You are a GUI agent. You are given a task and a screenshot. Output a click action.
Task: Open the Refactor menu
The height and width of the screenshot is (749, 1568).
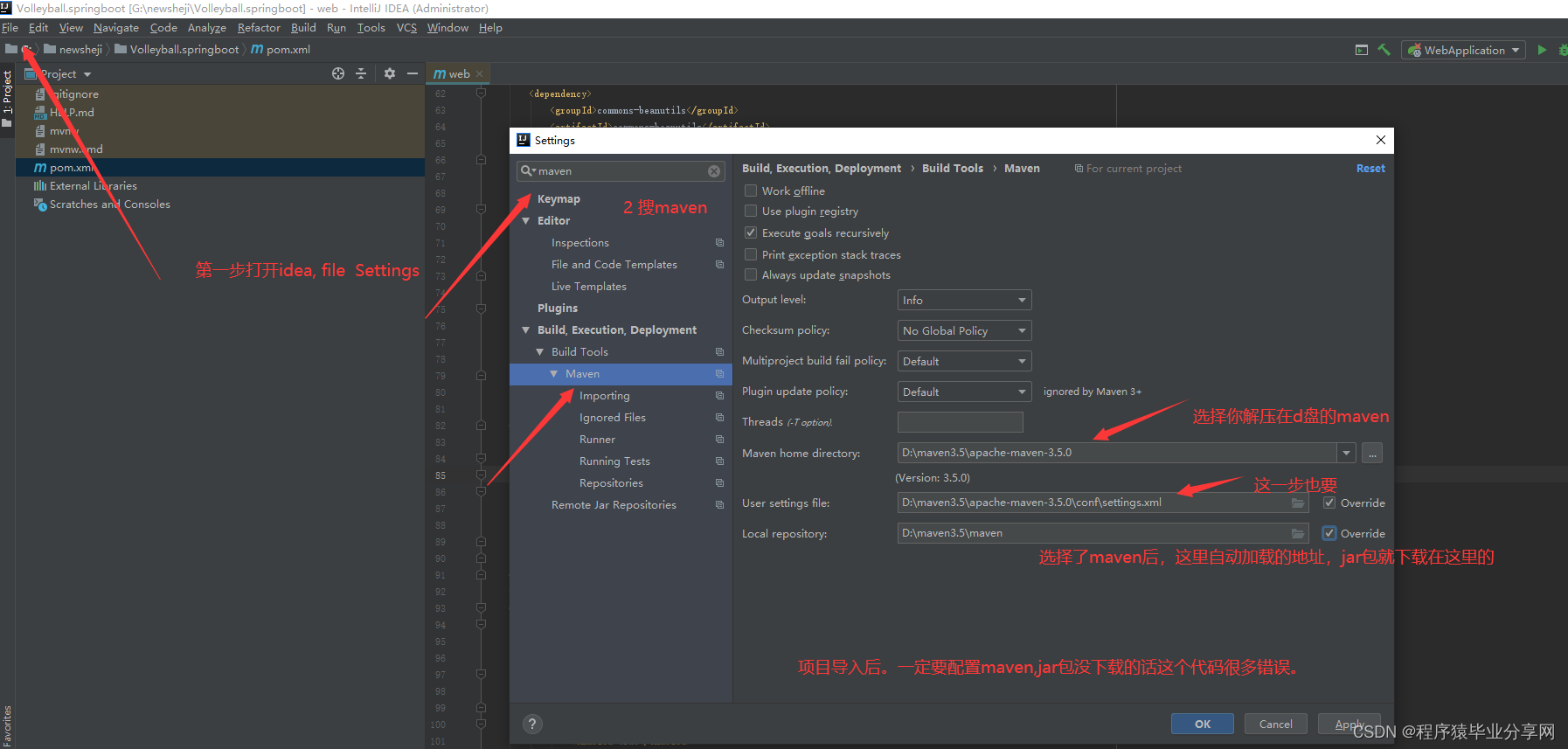pos(259,28)
